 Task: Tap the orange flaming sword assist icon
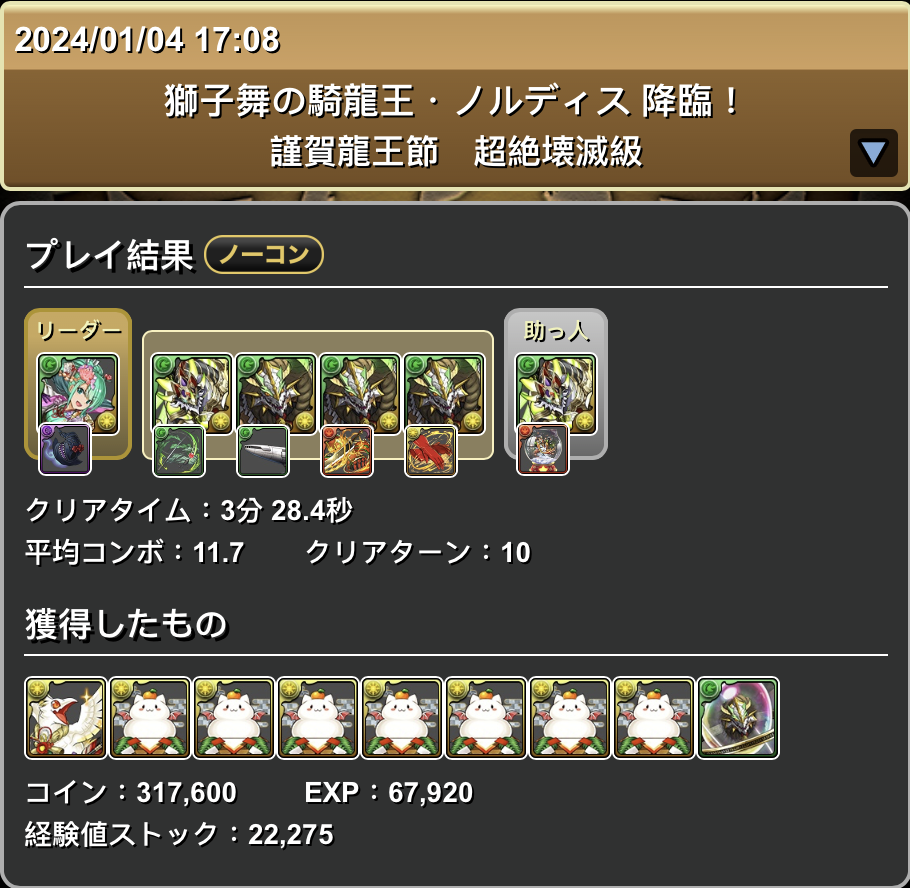click(347, 451)
